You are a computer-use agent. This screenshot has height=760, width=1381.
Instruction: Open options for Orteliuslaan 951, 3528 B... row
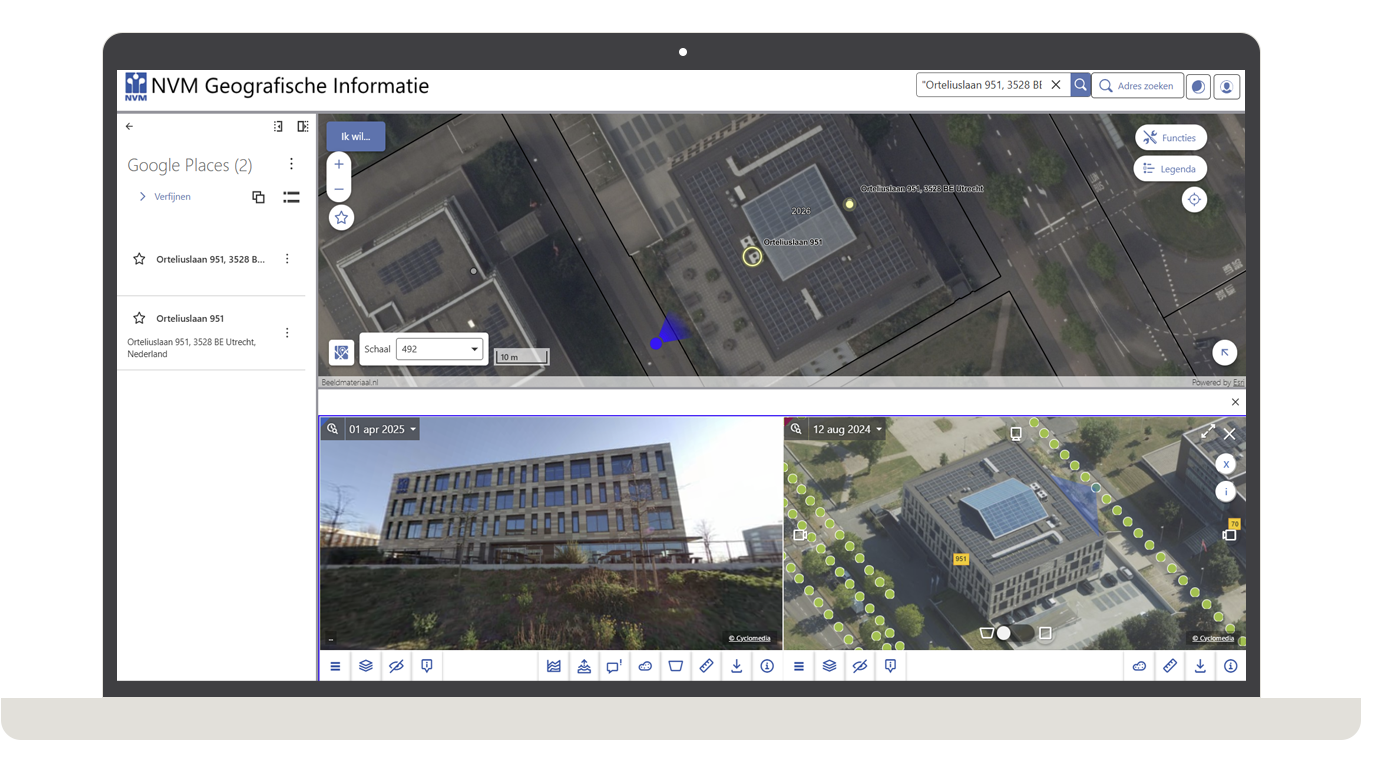[287, 259]
